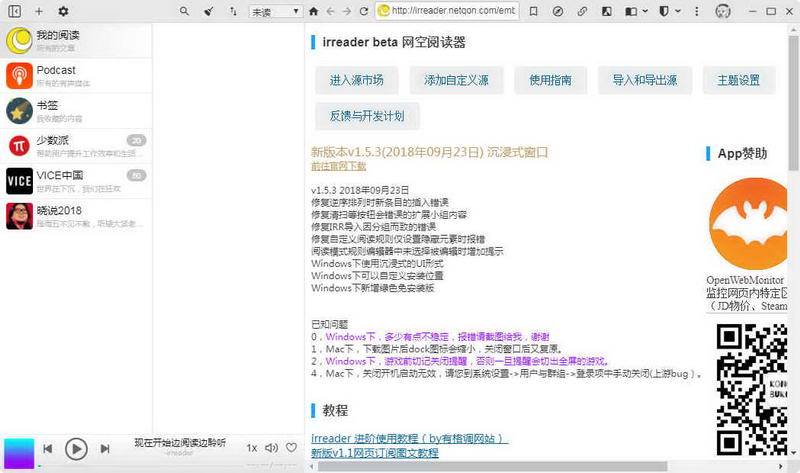Add a new feed with plus icon
This screenshot has height=473, width=800.
coord(39,11)
